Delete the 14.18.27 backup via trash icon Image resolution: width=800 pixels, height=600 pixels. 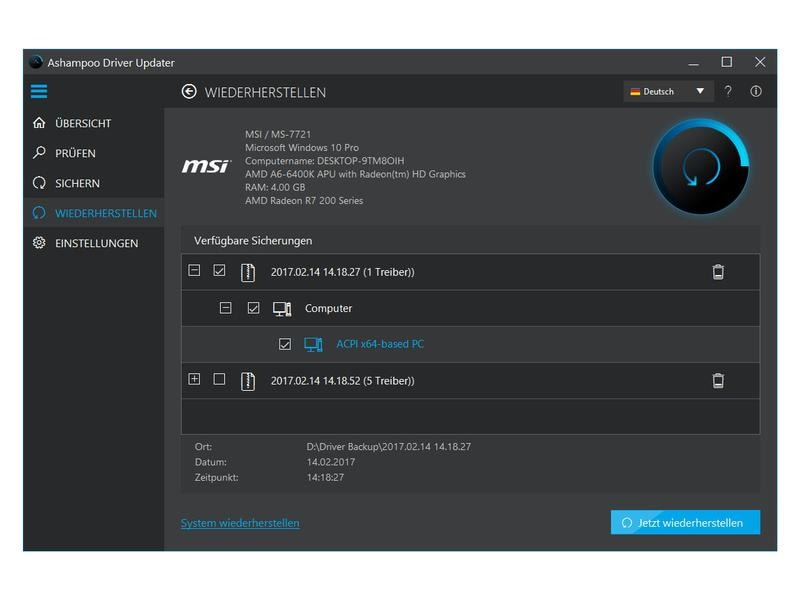(718, 272)
